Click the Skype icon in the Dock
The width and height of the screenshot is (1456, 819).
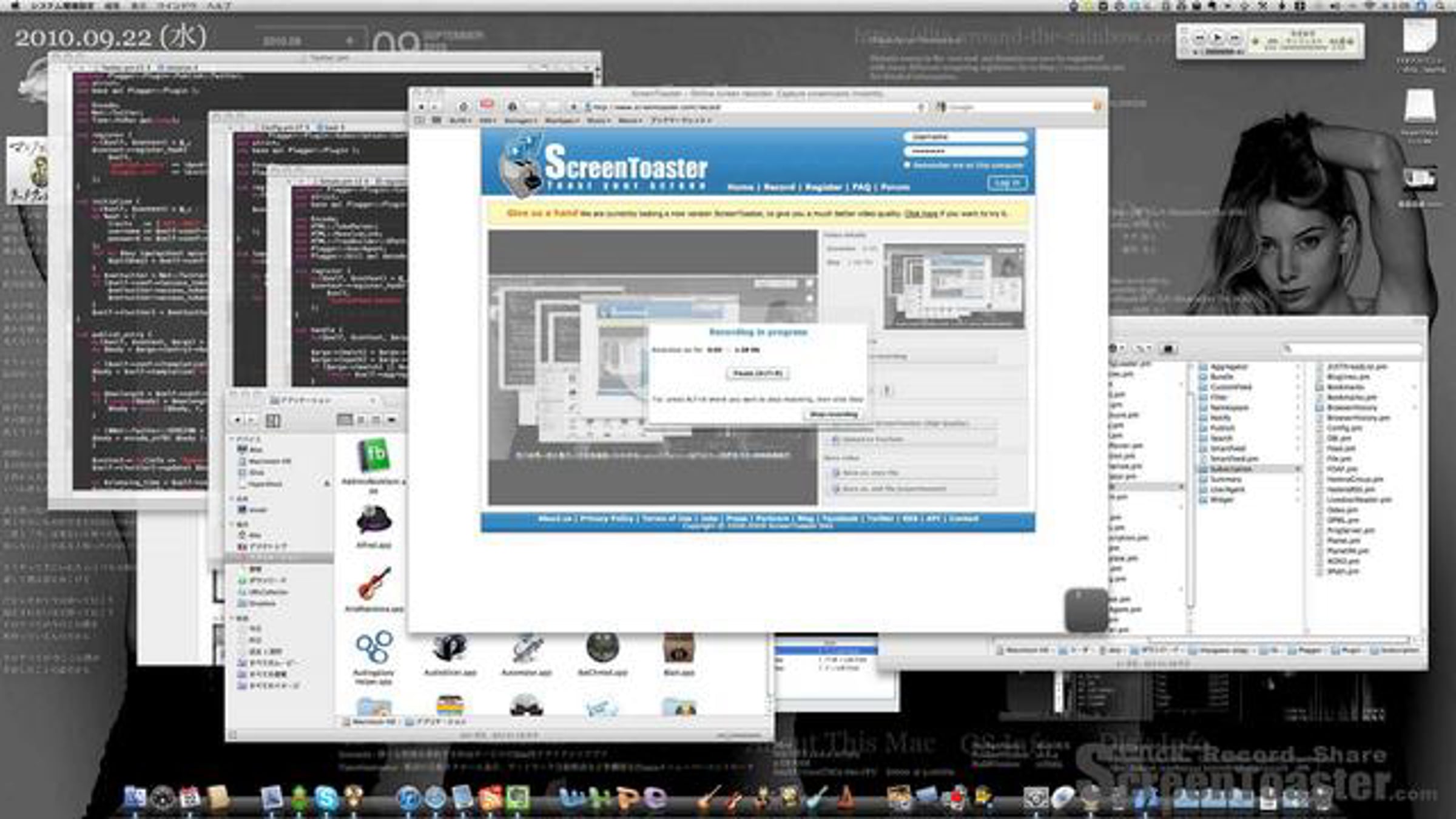(x=326, y=798)
